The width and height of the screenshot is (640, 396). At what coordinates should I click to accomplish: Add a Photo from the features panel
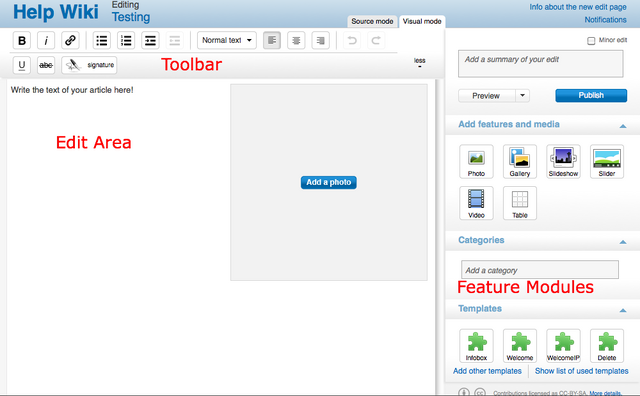476,161
